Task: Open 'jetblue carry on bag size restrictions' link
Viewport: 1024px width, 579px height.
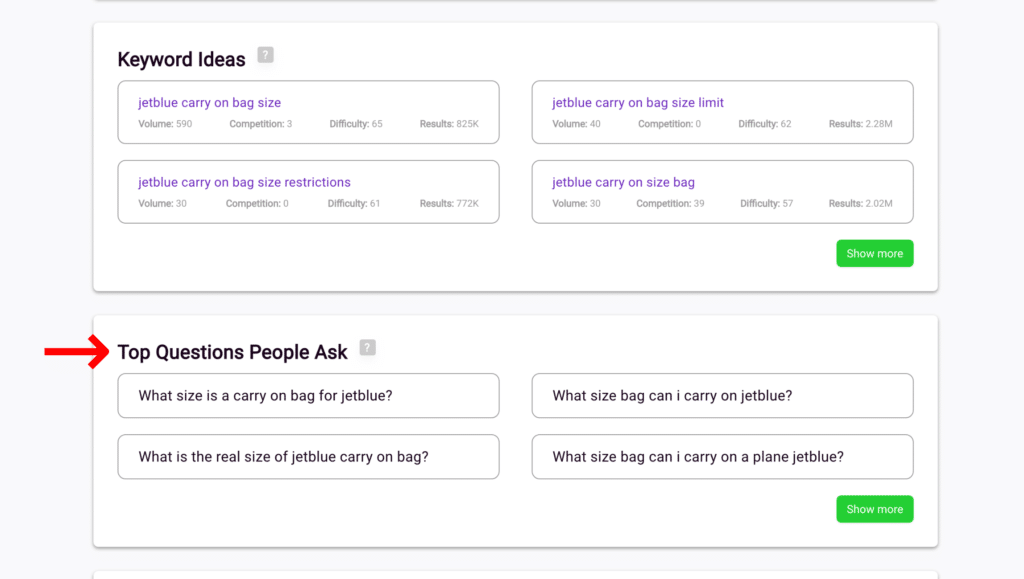Action: [244, 182]
